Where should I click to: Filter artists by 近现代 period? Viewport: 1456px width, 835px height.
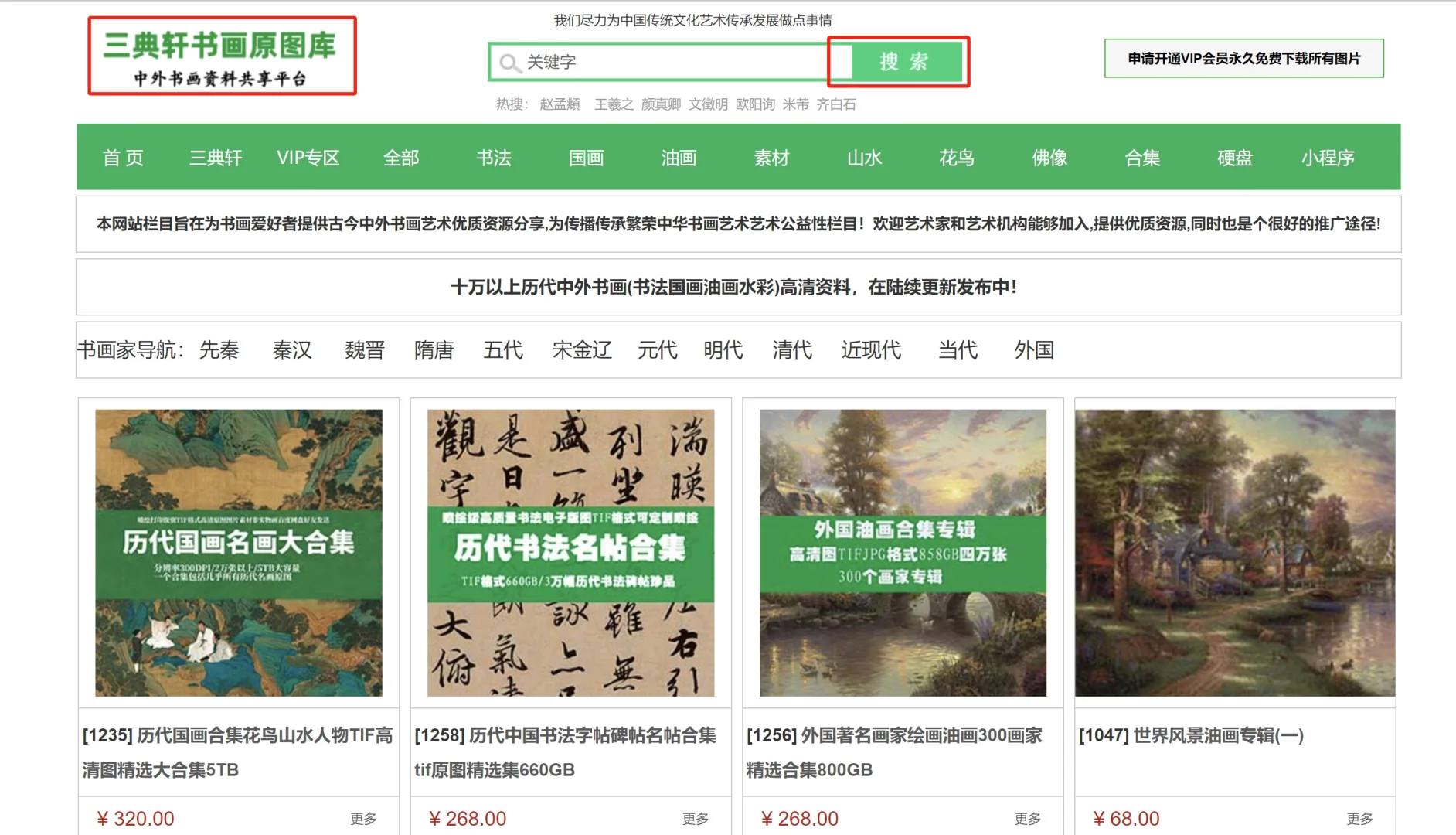[871, 350]
